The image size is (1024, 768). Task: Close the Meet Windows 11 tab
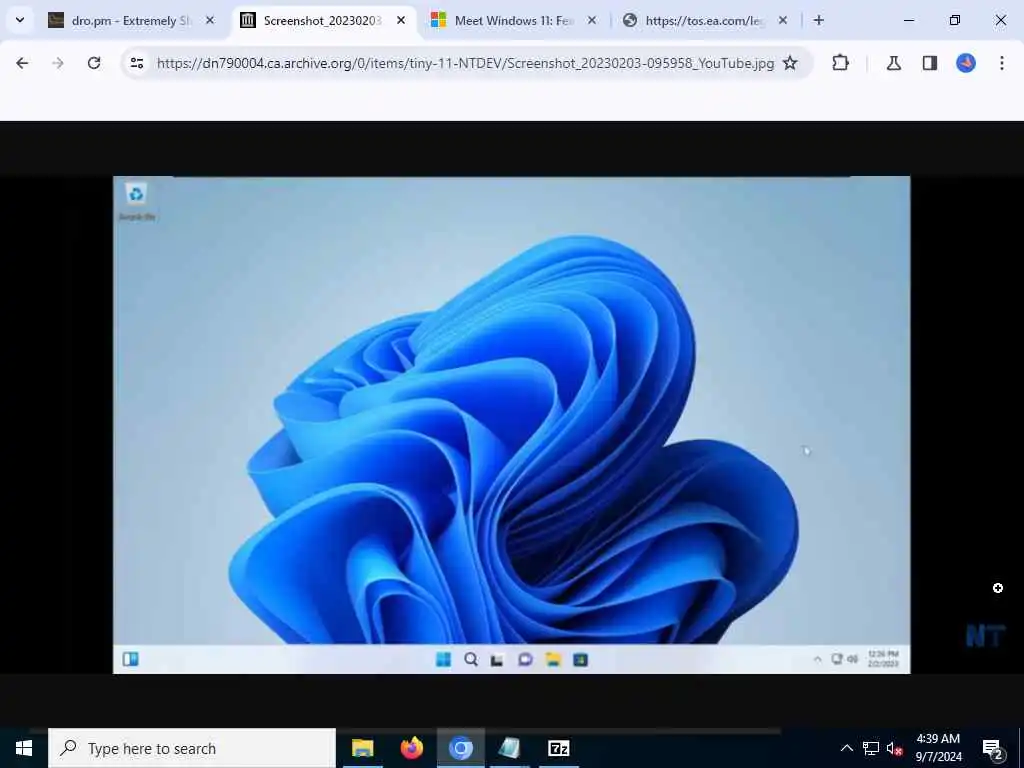[x=592, y=20]
